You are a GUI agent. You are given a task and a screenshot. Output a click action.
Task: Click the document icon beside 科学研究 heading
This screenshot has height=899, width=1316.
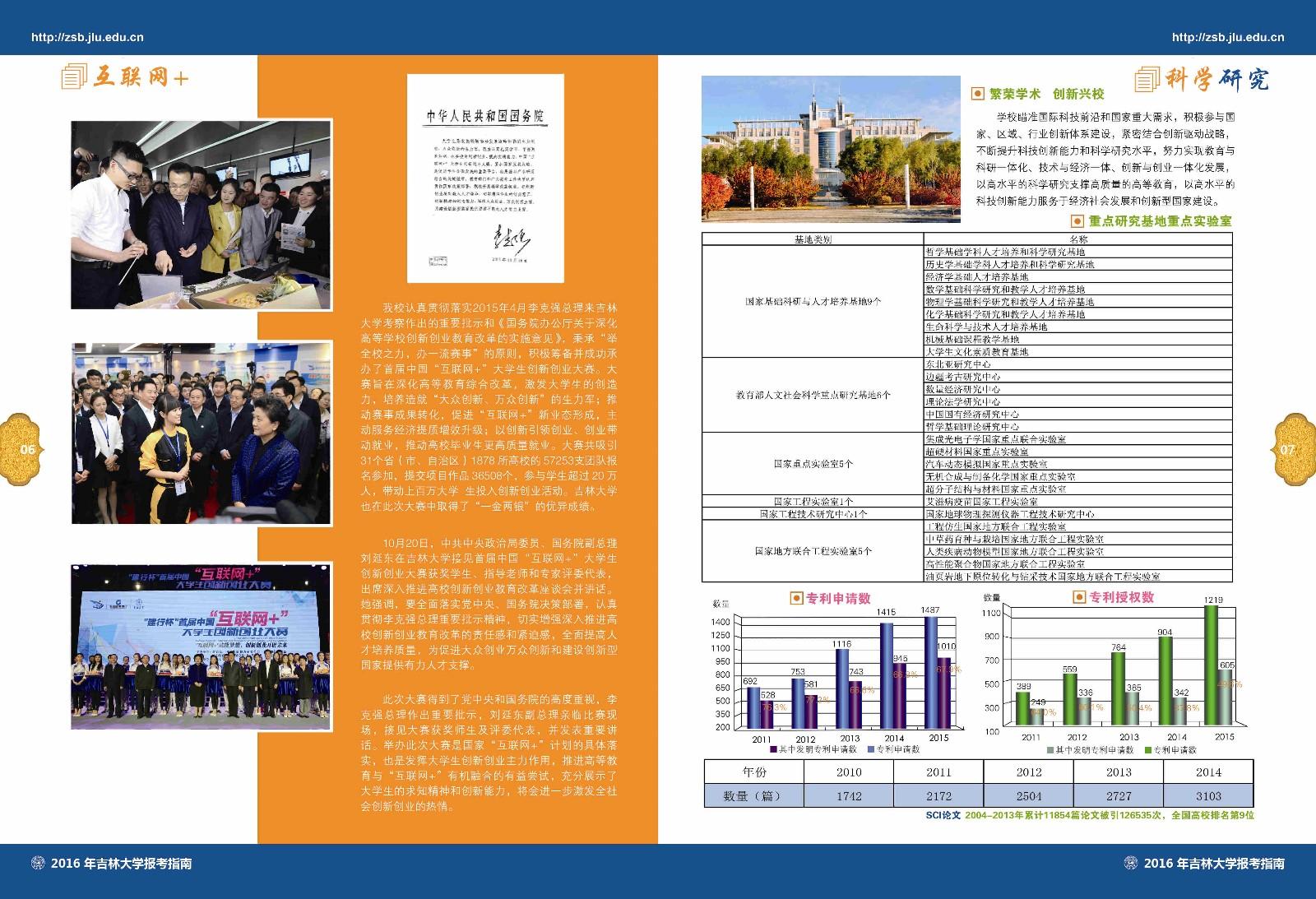coord(1147,80)
